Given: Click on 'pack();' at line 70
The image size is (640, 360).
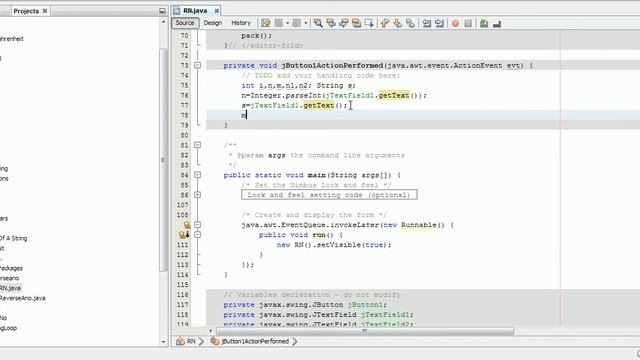Looking at the screenshot, I should point(256,36).
